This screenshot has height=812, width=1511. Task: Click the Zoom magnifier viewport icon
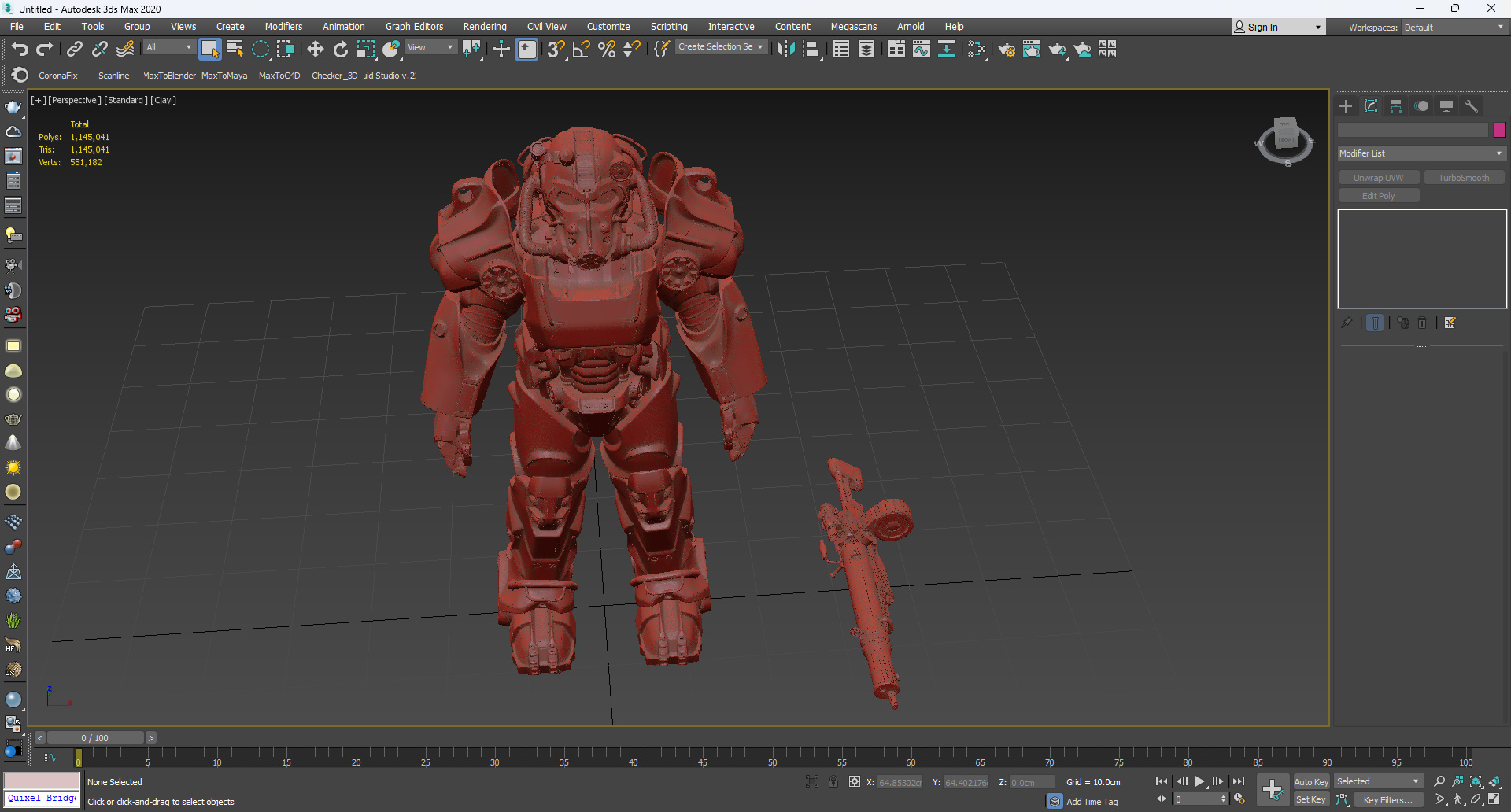pyautogui.click(x=1439, y=781)
